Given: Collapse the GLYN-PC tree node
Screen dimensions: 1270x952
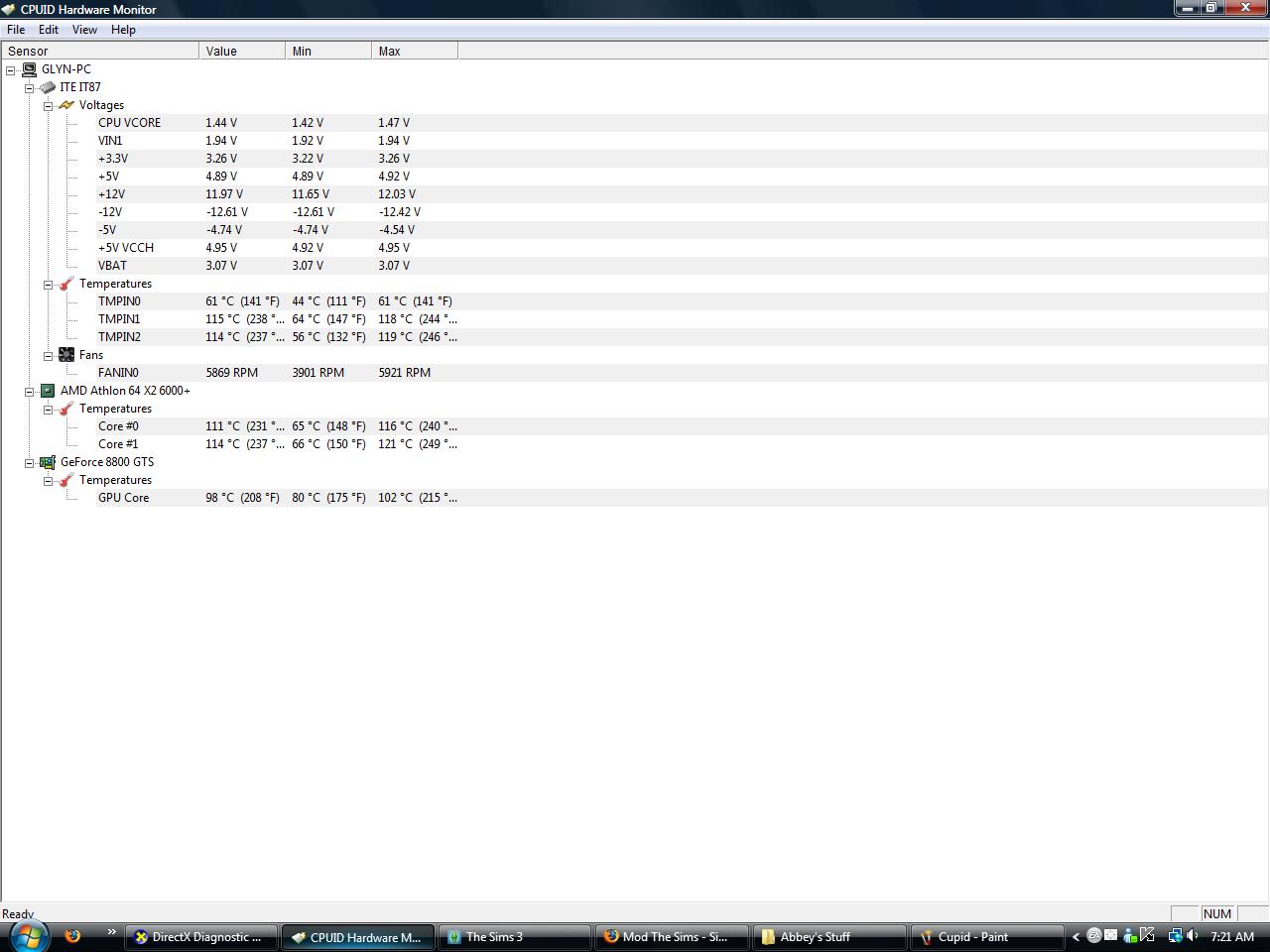Looking at the screenshot, I should coord(11,69).
